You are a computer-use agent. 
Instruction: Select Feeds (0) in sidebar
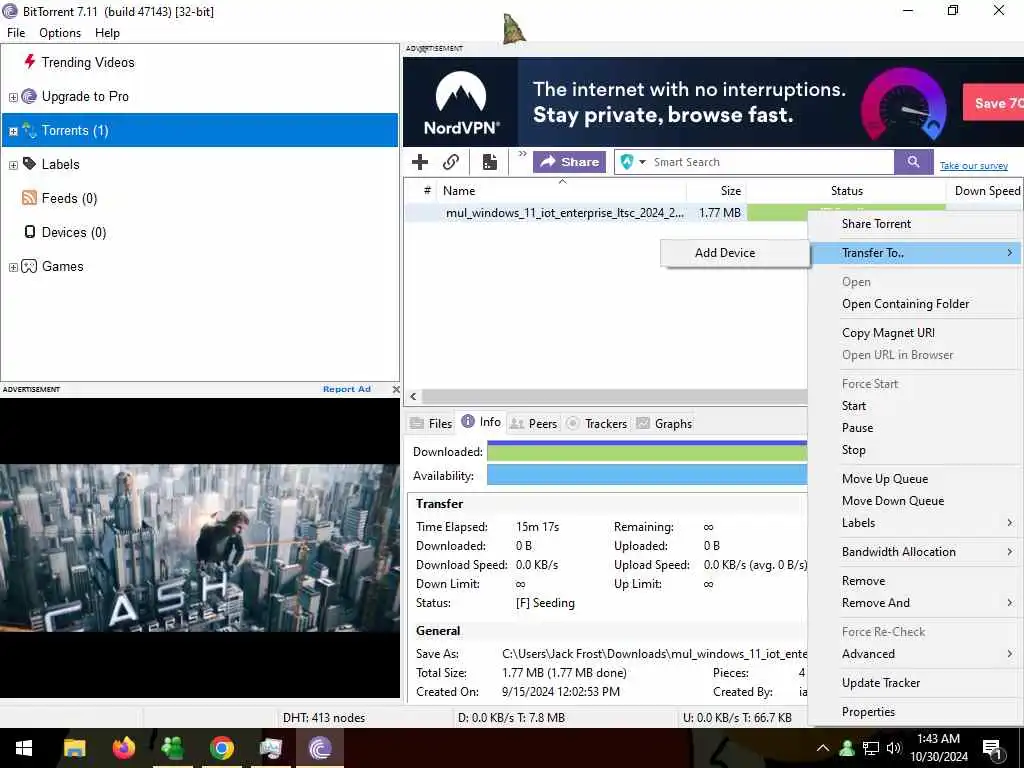(69, 199)
